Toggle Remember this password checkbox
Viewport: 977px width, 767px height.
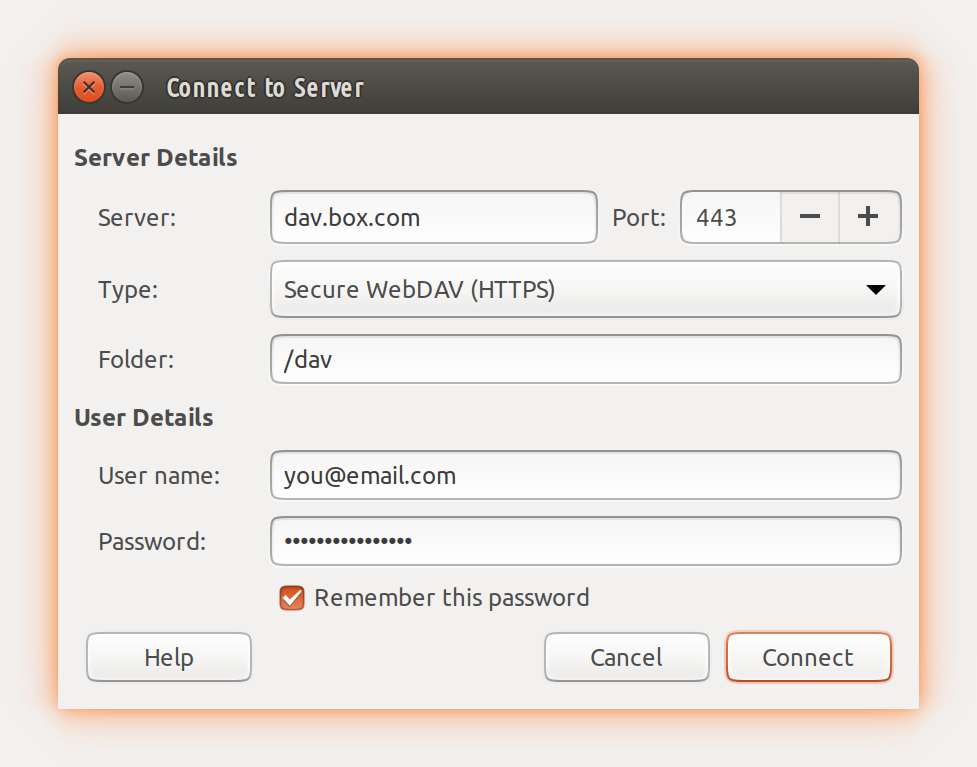(292, 598)
